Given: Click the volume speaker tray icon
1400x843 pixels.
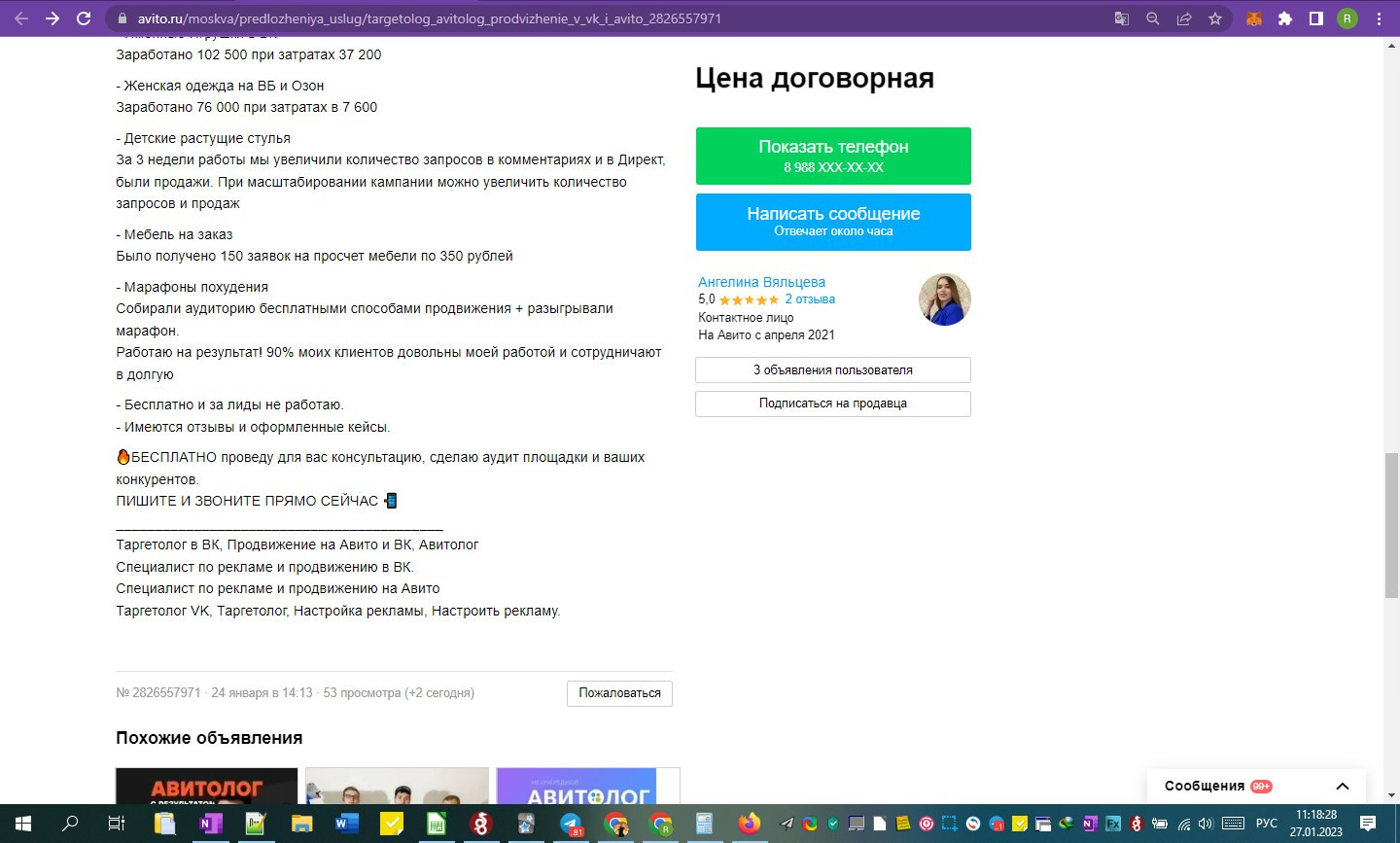Looking at the screenshot, I should pyautogui.click(x=1206, y=824).
